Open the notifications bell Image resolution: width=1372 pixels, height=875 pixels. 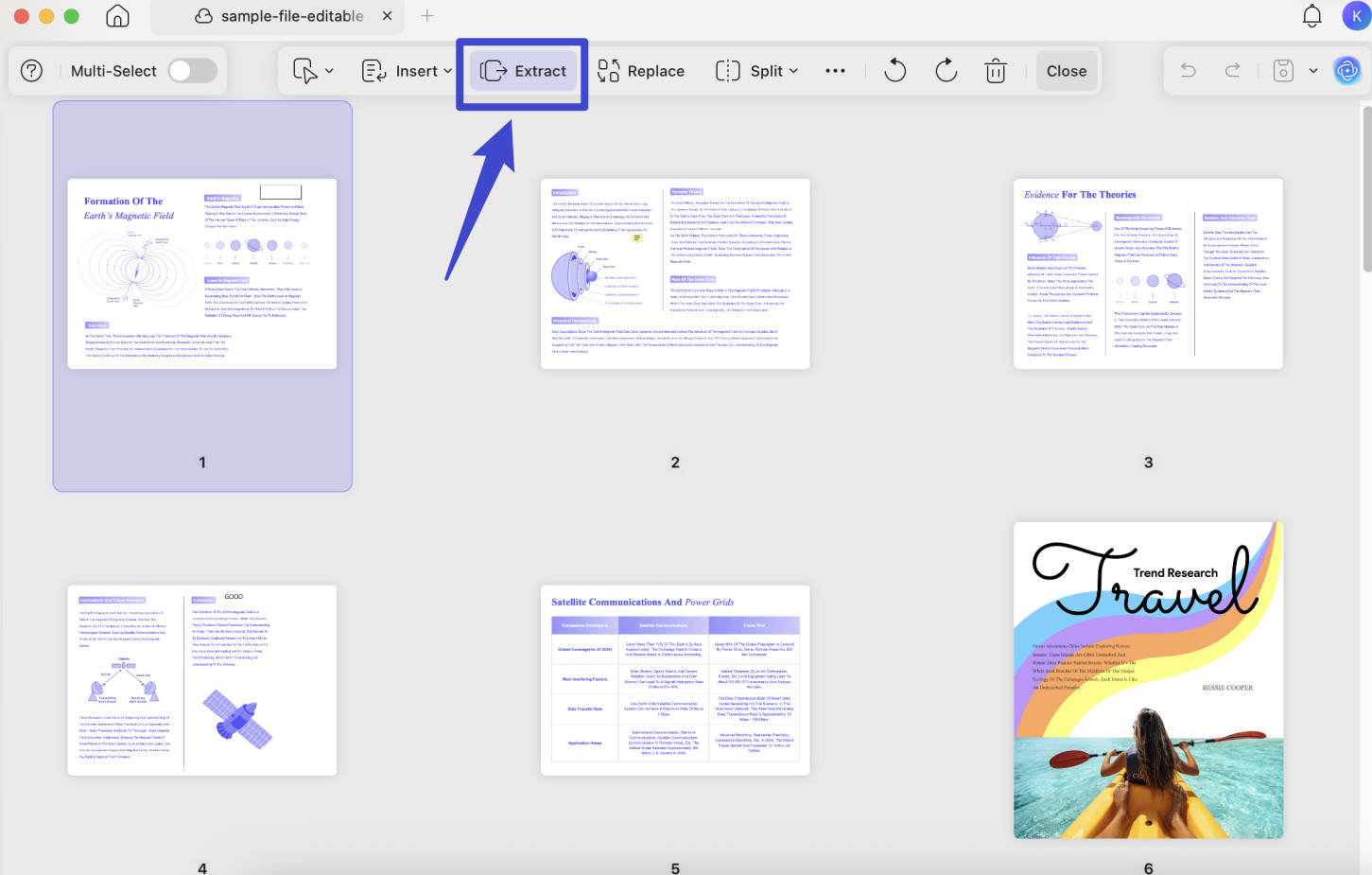1312,16
